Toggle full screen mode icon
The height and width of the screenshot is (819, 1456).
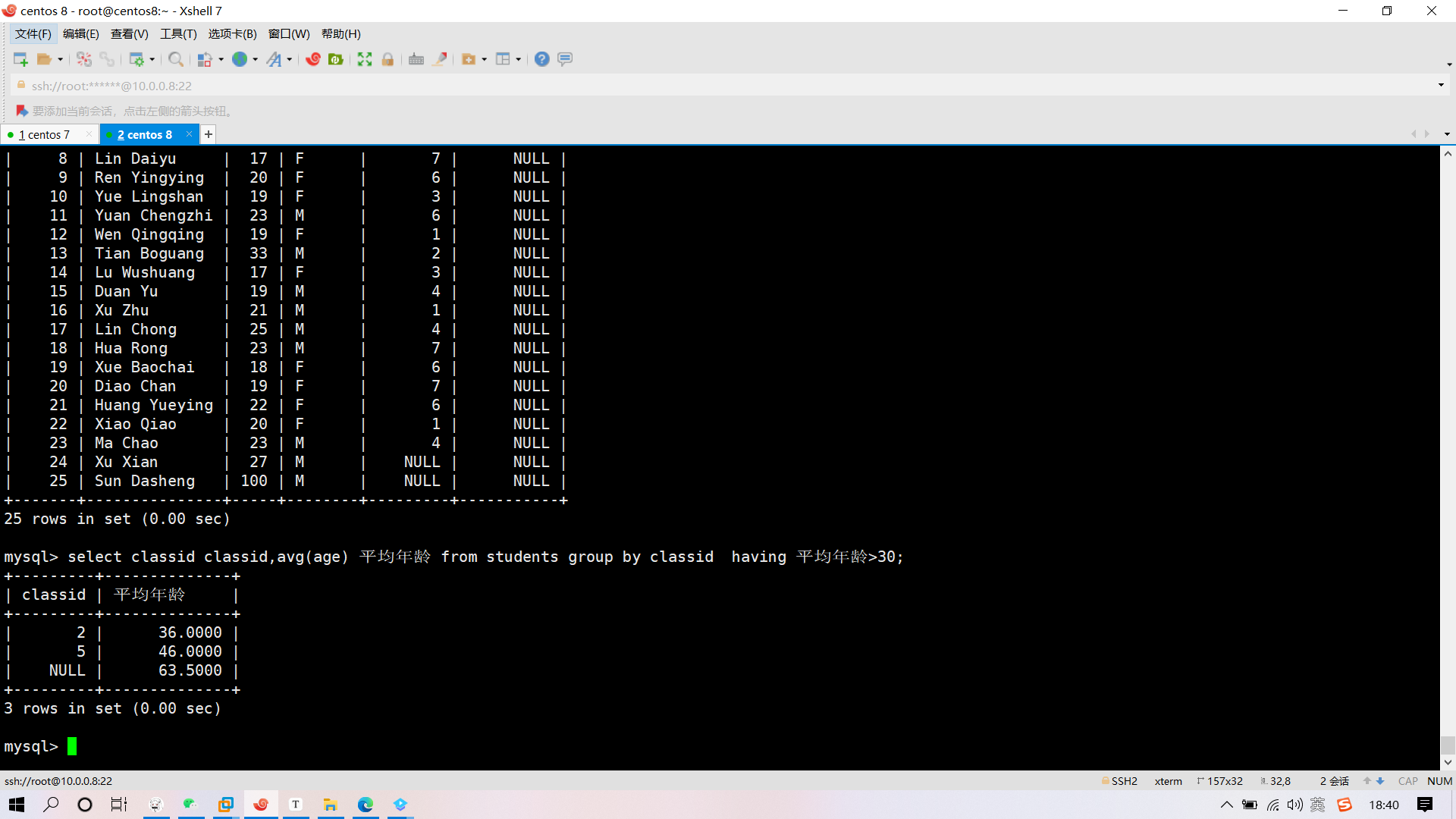pyautogui.click(x=365, y=59)
